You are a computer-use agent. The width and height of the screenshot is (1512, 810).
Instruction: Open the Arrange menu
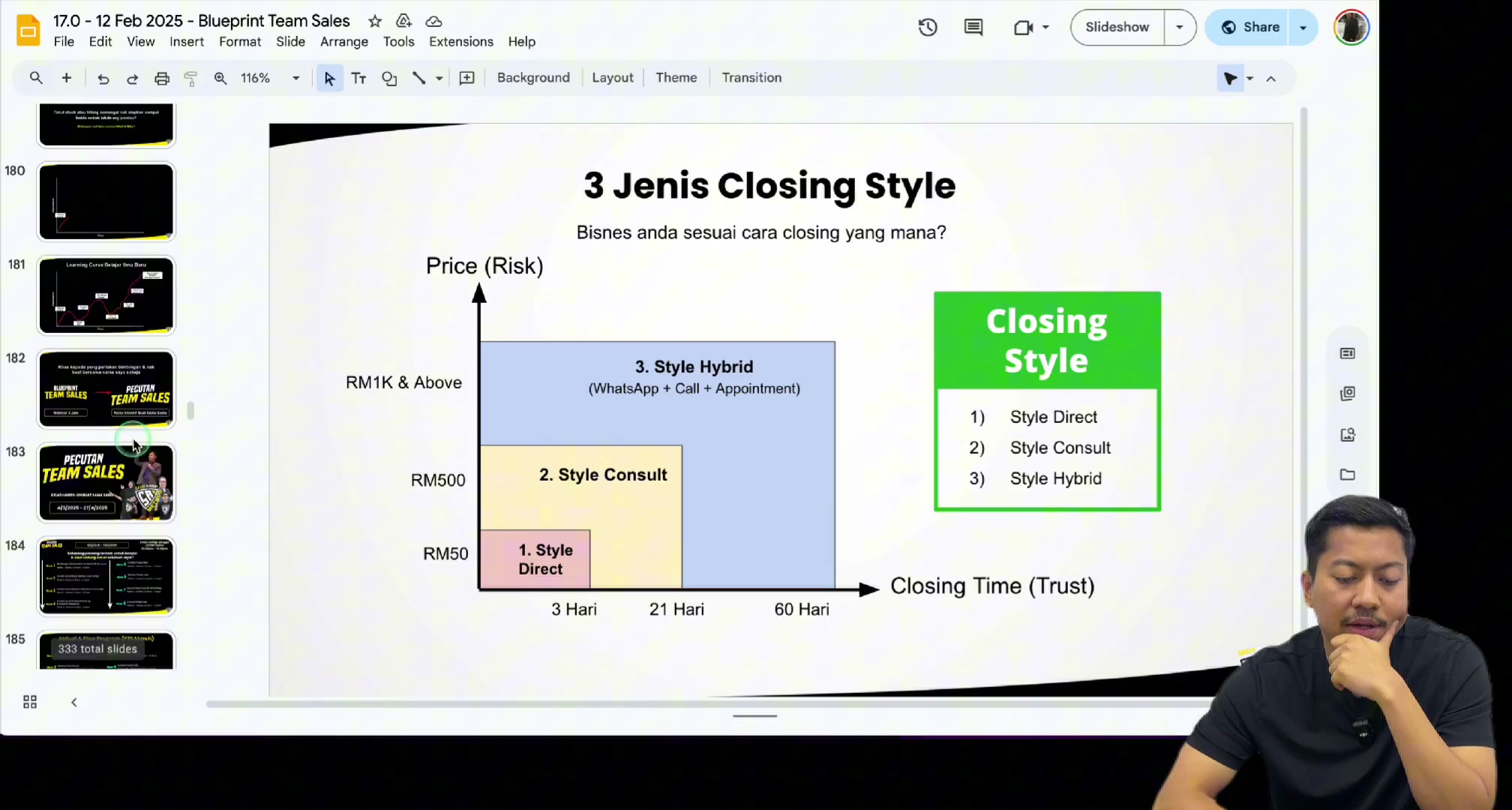pos(344,42)
